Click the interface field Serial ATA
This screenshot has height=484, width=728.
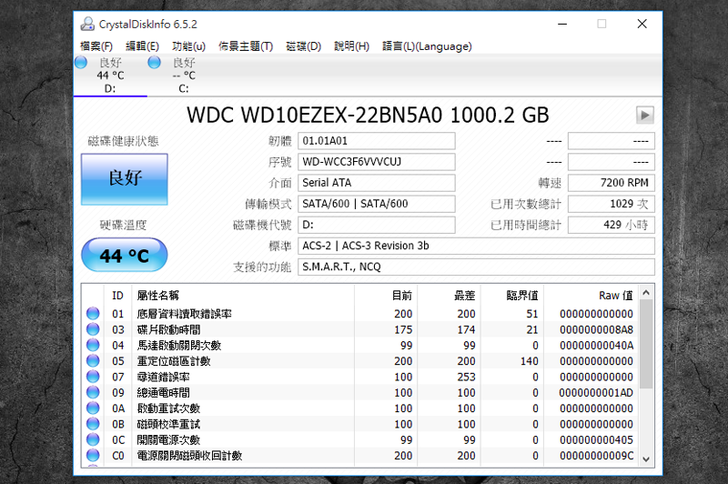click(x=377, y=183)
